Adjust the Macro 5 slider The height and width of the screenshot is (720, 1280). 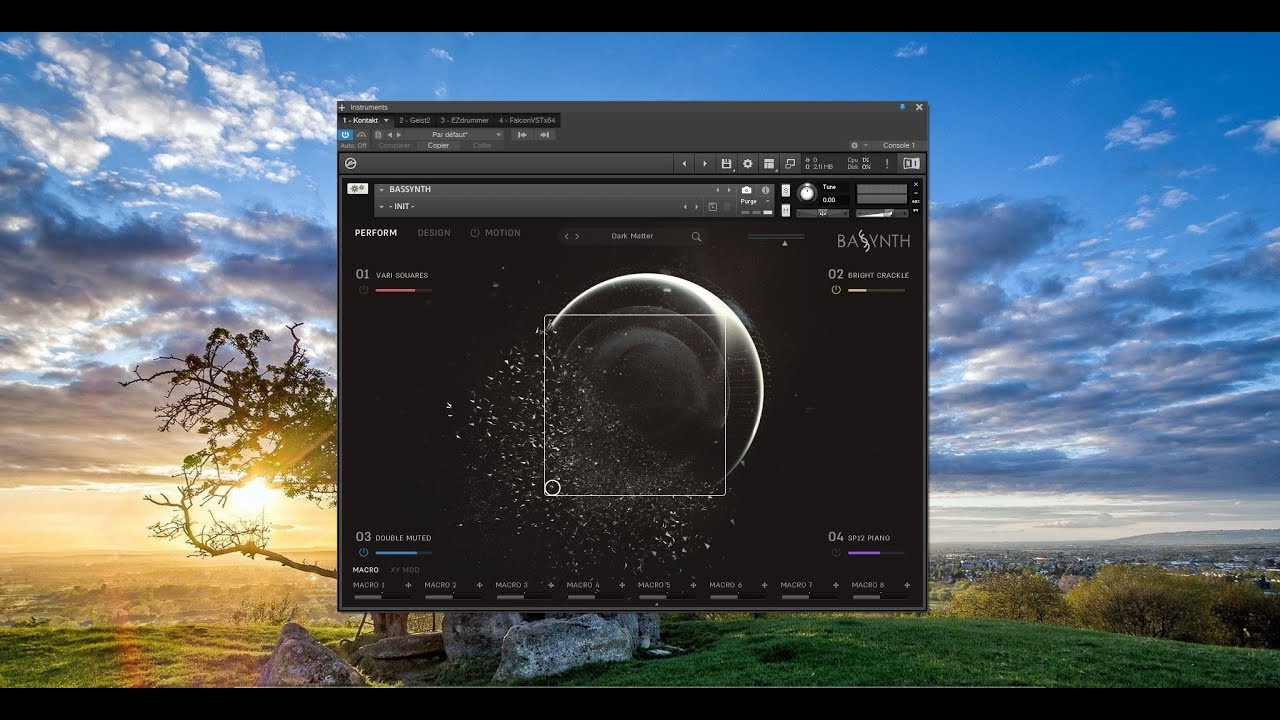point(667,597)
